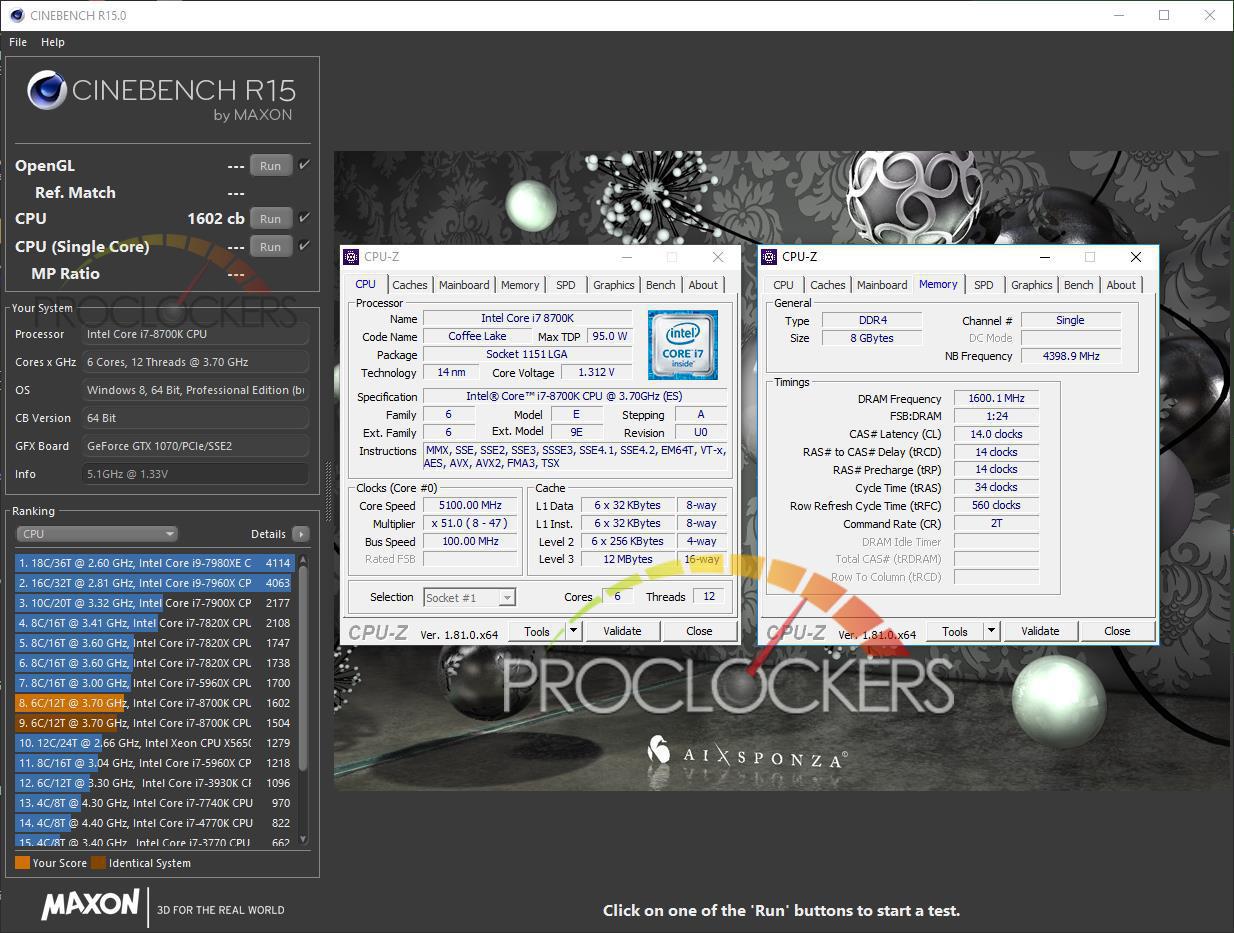Expand Tools dropdown arrow in left CPU-Z window
1234x933 pixels.
click(573, 631)
